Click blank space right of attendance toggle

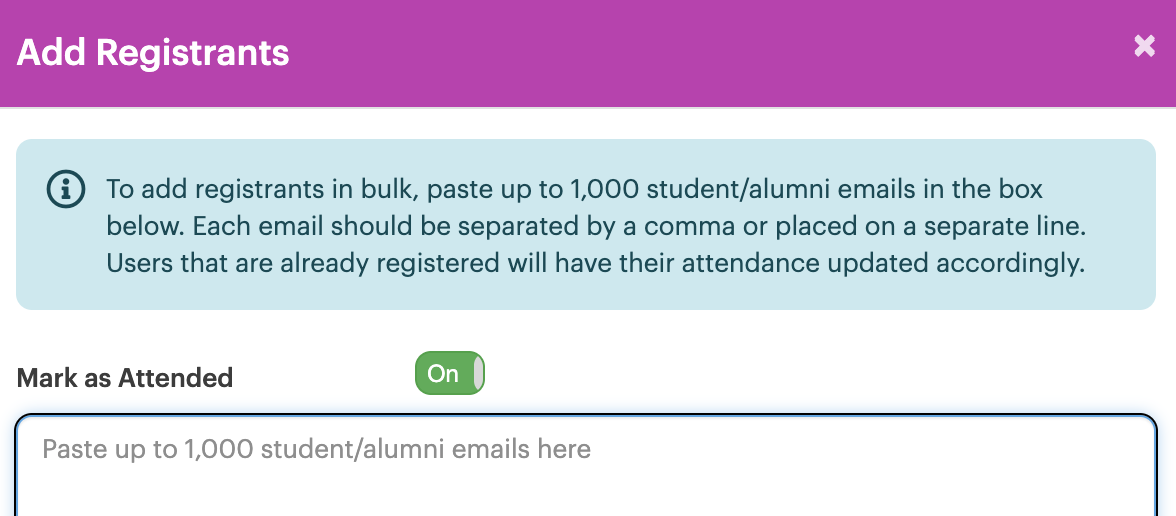click(x=818, y=373)
